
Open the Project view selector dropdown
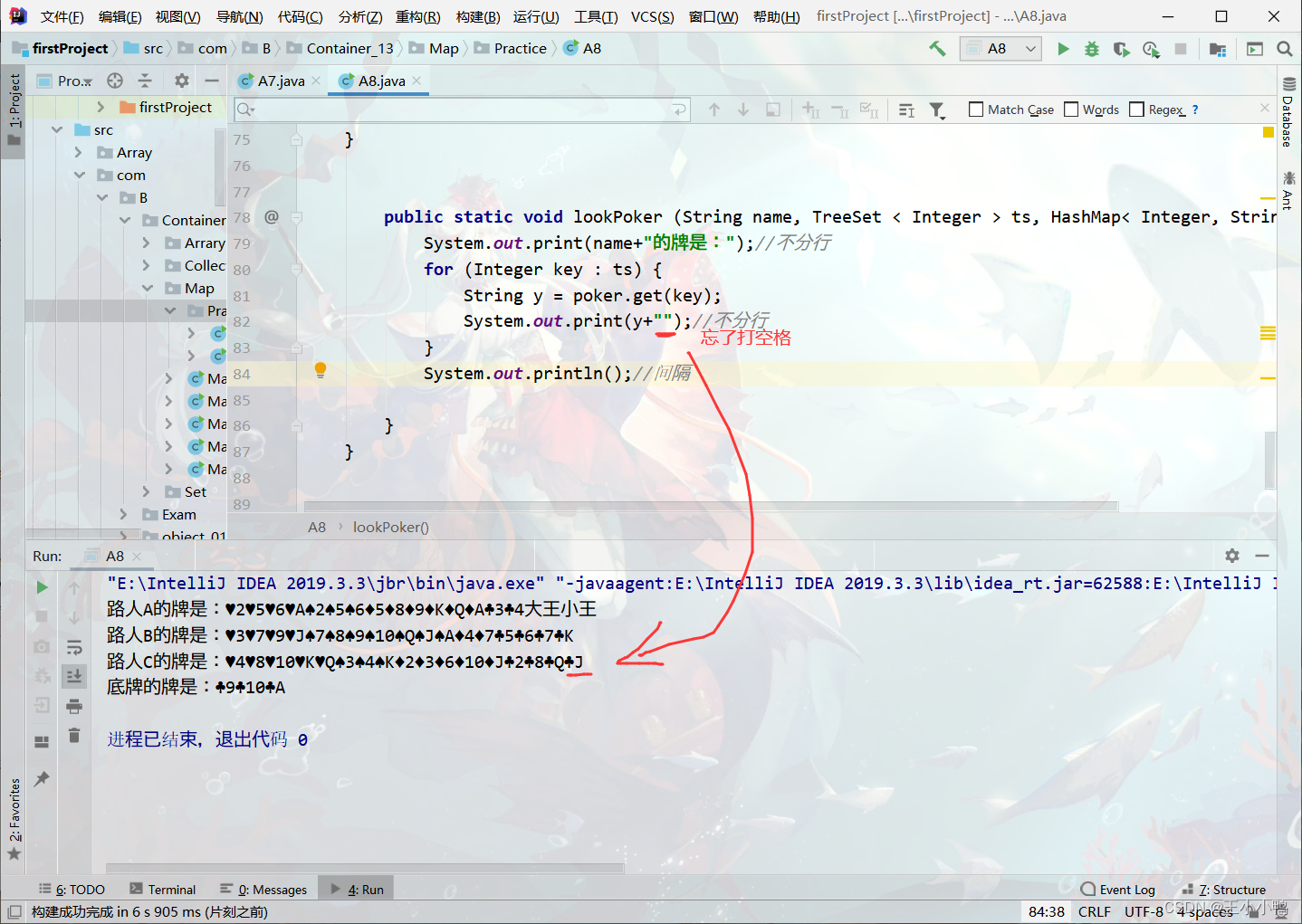[65, 81]
